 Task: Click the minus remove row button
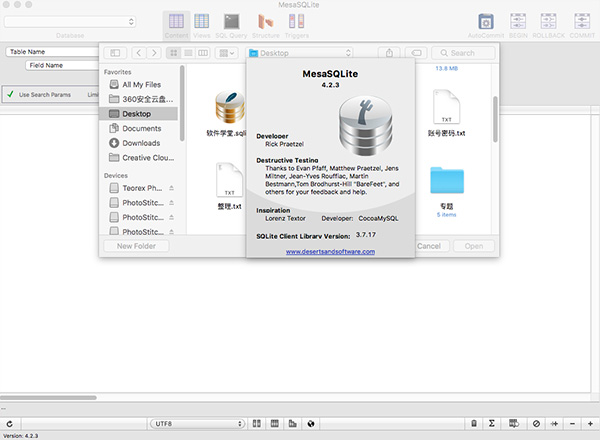click(x=572, y=424)
